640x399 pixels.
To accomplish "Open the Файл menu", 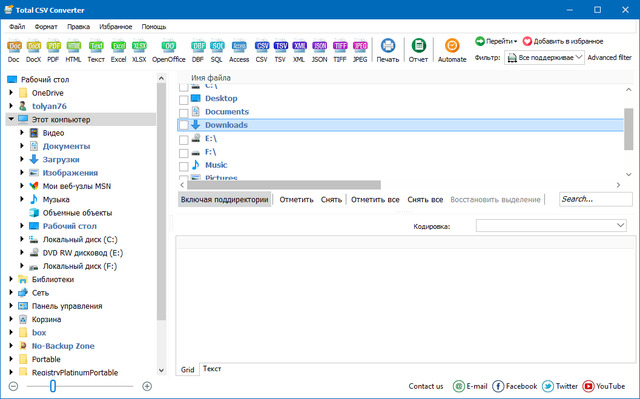I will point(17,27).
